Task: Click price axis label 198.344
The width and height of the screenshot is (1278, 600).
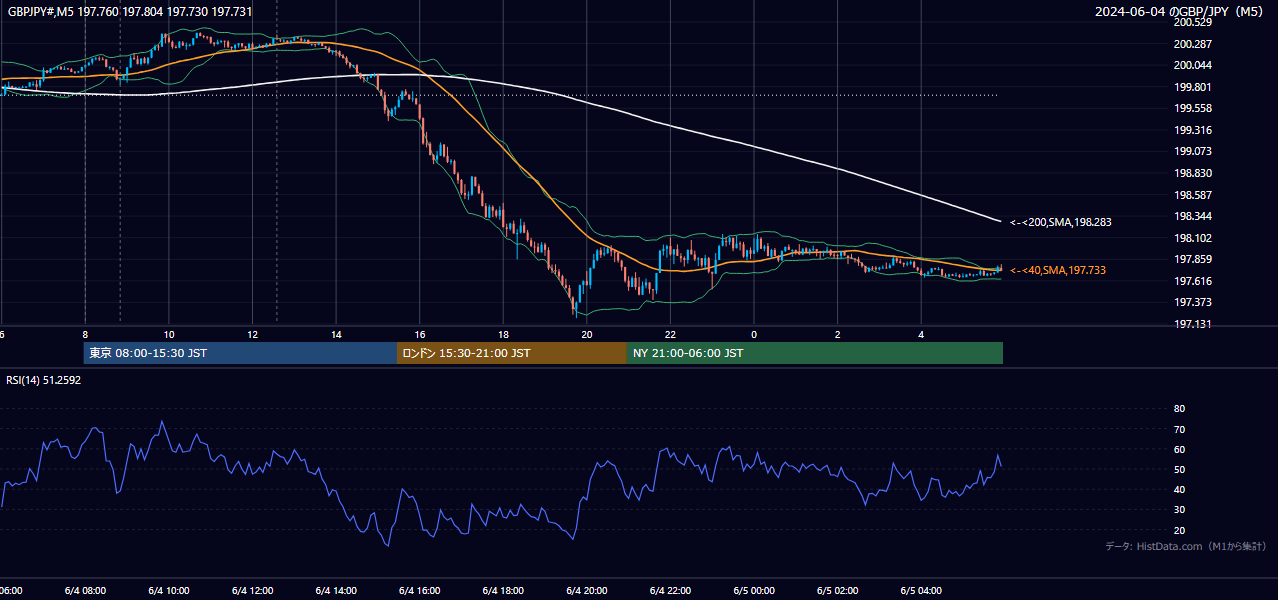Action: (1193, 216)
